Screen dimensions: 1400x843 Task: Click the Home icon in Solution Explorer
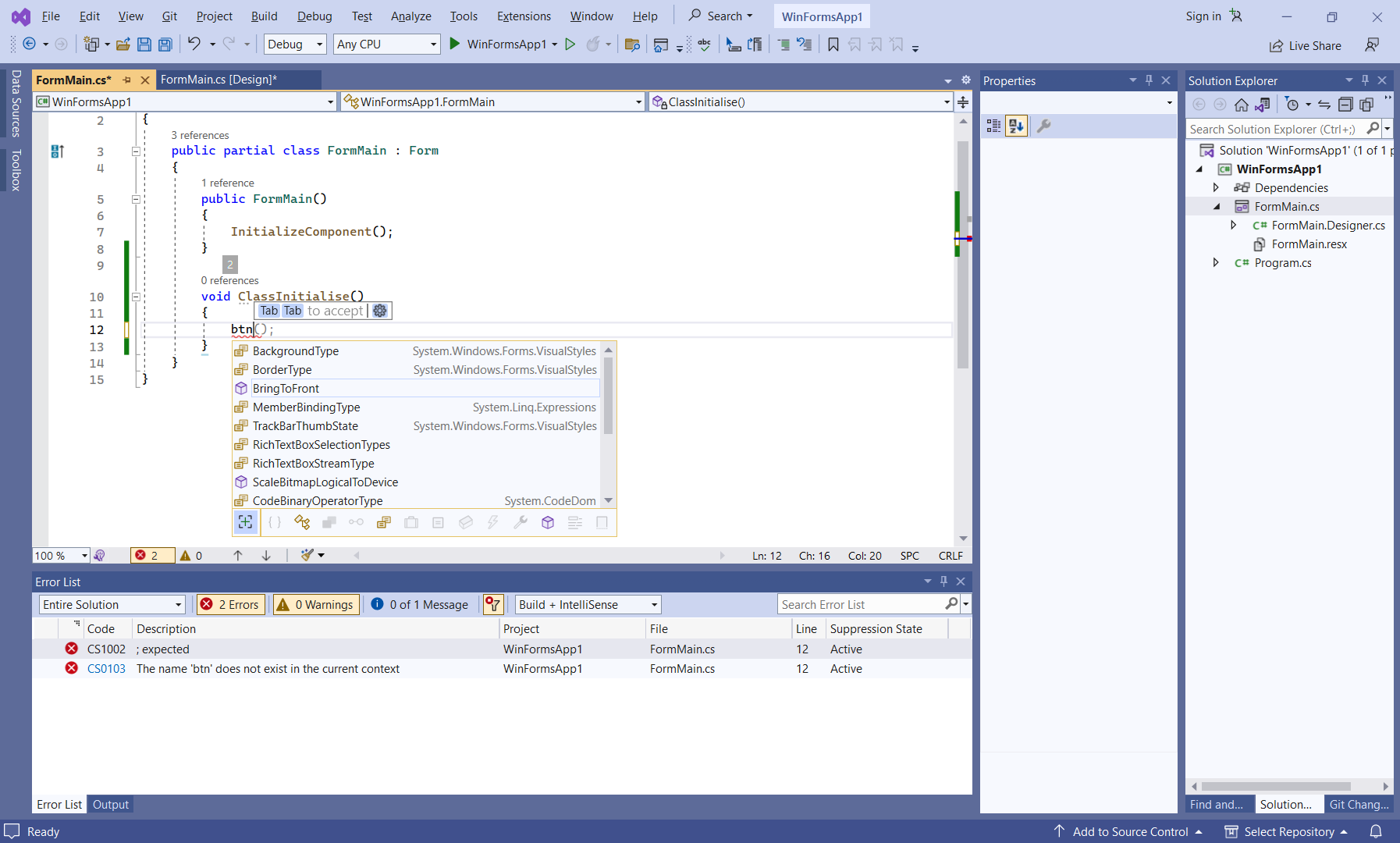pos(1241,105)
